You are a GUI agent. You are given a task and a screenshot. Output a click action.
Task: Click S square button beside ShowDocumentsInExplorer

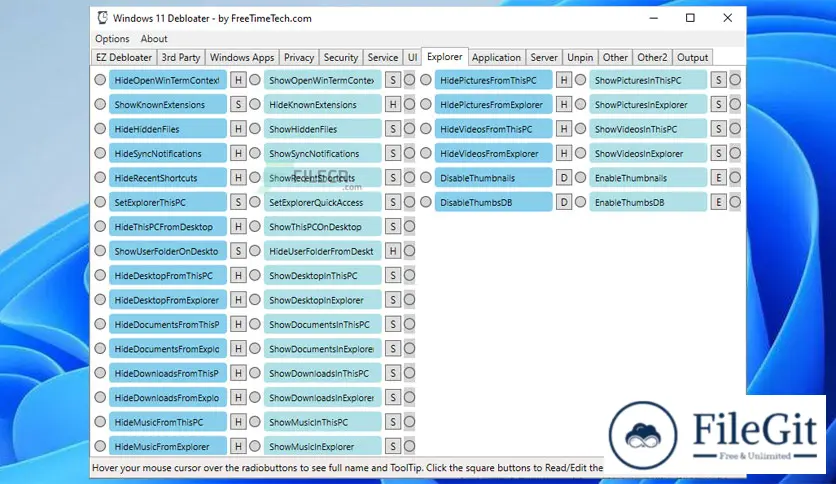coord(393,349)
